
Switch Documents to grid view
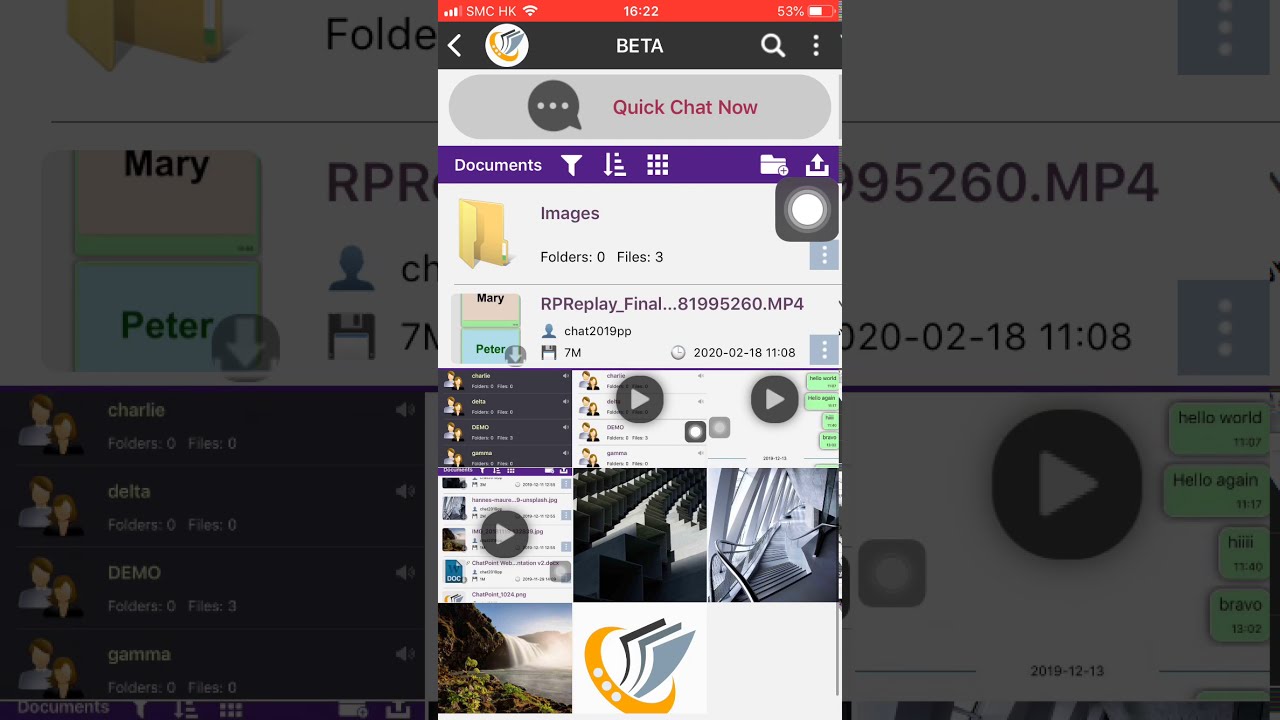pyautogui.click(x=657, y=166)
